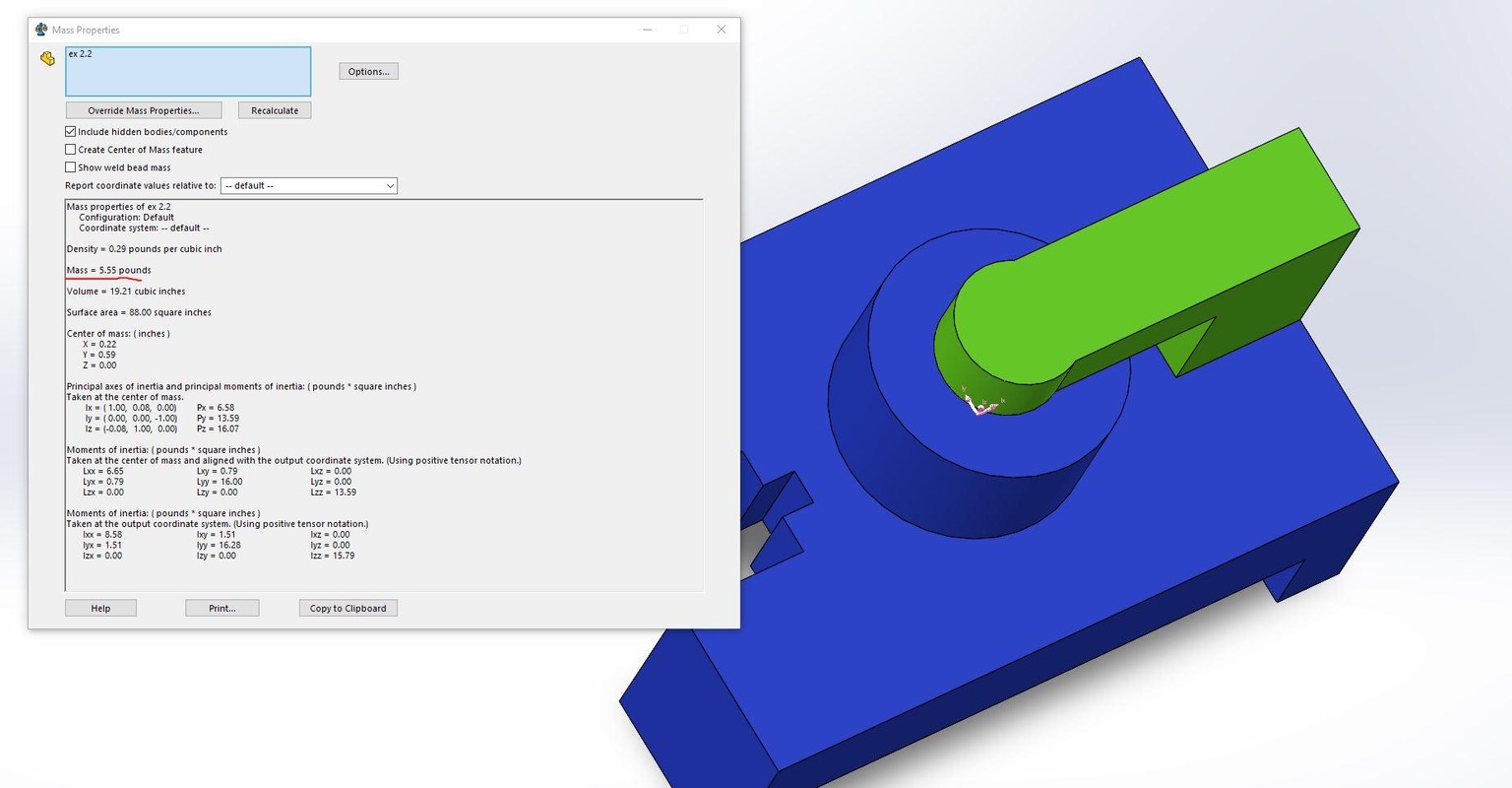The image size is (1512, 788).
Task: Click the Recalculate button
Action: point(275,110)
